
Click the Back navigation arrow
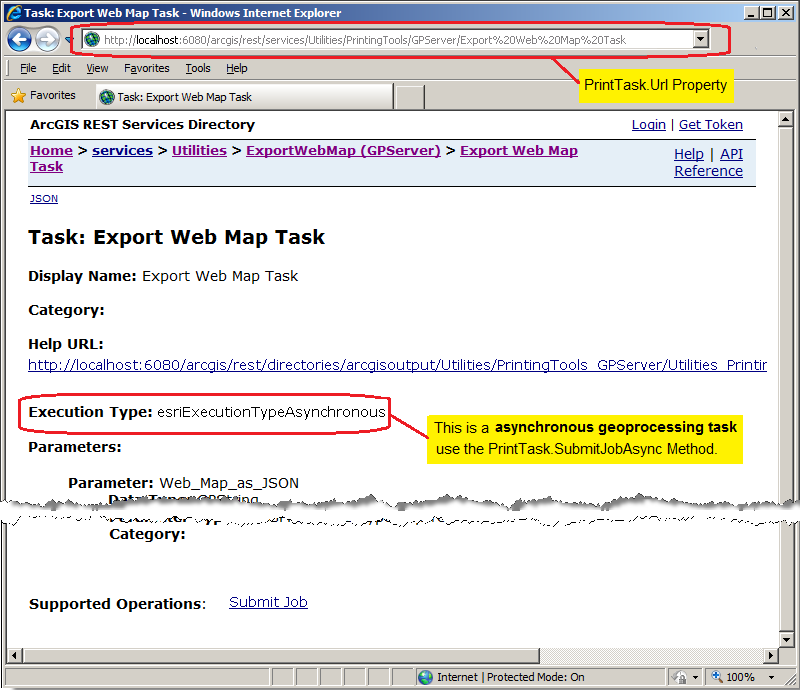tap(20, 40)
